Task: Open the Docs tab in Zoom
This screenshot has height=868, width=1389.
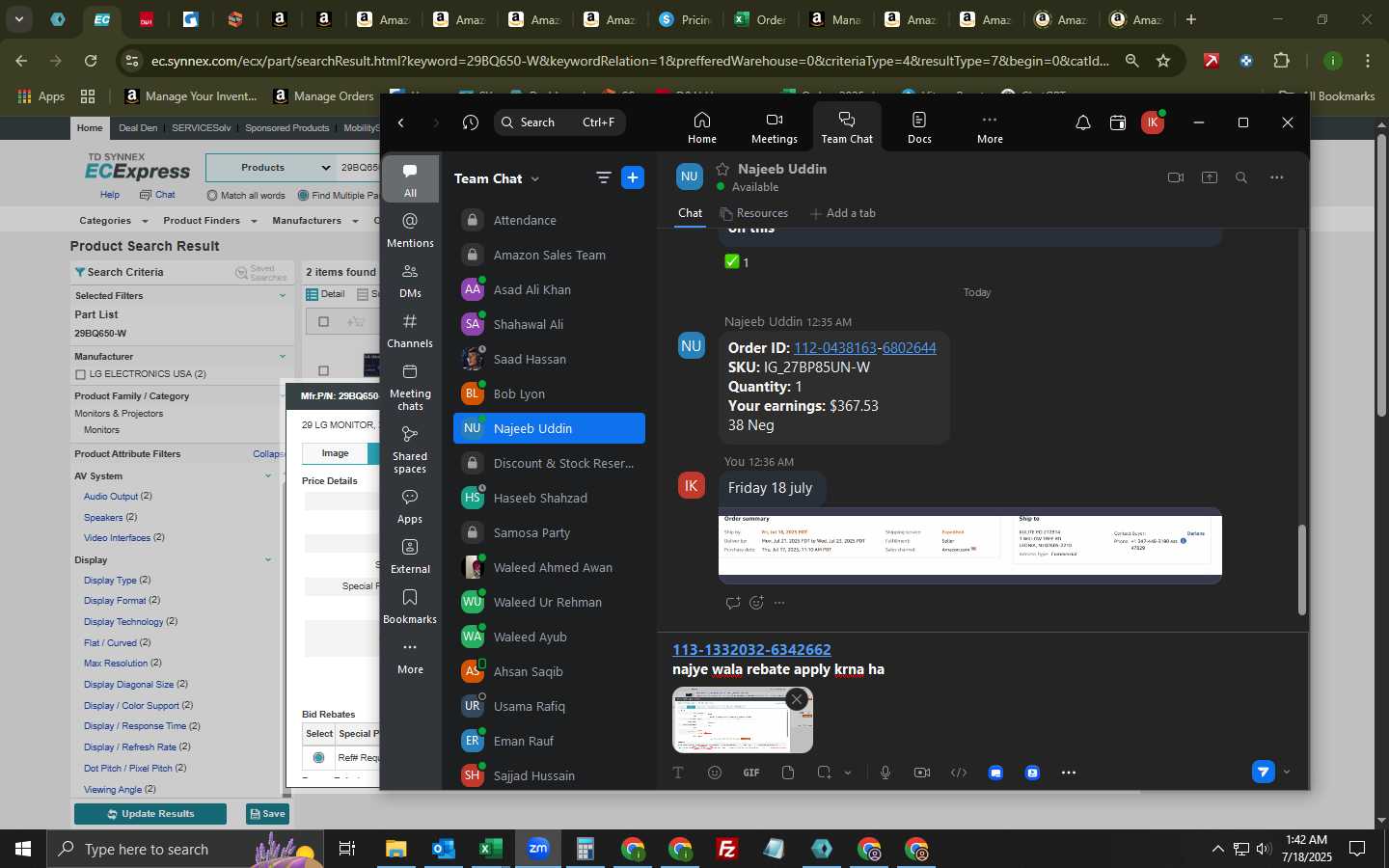Action: pos(919,127)
